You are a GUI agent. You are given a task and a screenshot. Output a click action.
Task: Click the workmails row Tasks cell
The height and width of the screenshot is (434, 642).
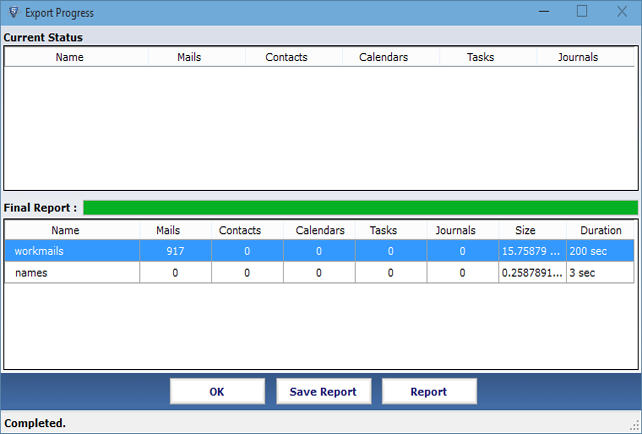click(391, 251)
